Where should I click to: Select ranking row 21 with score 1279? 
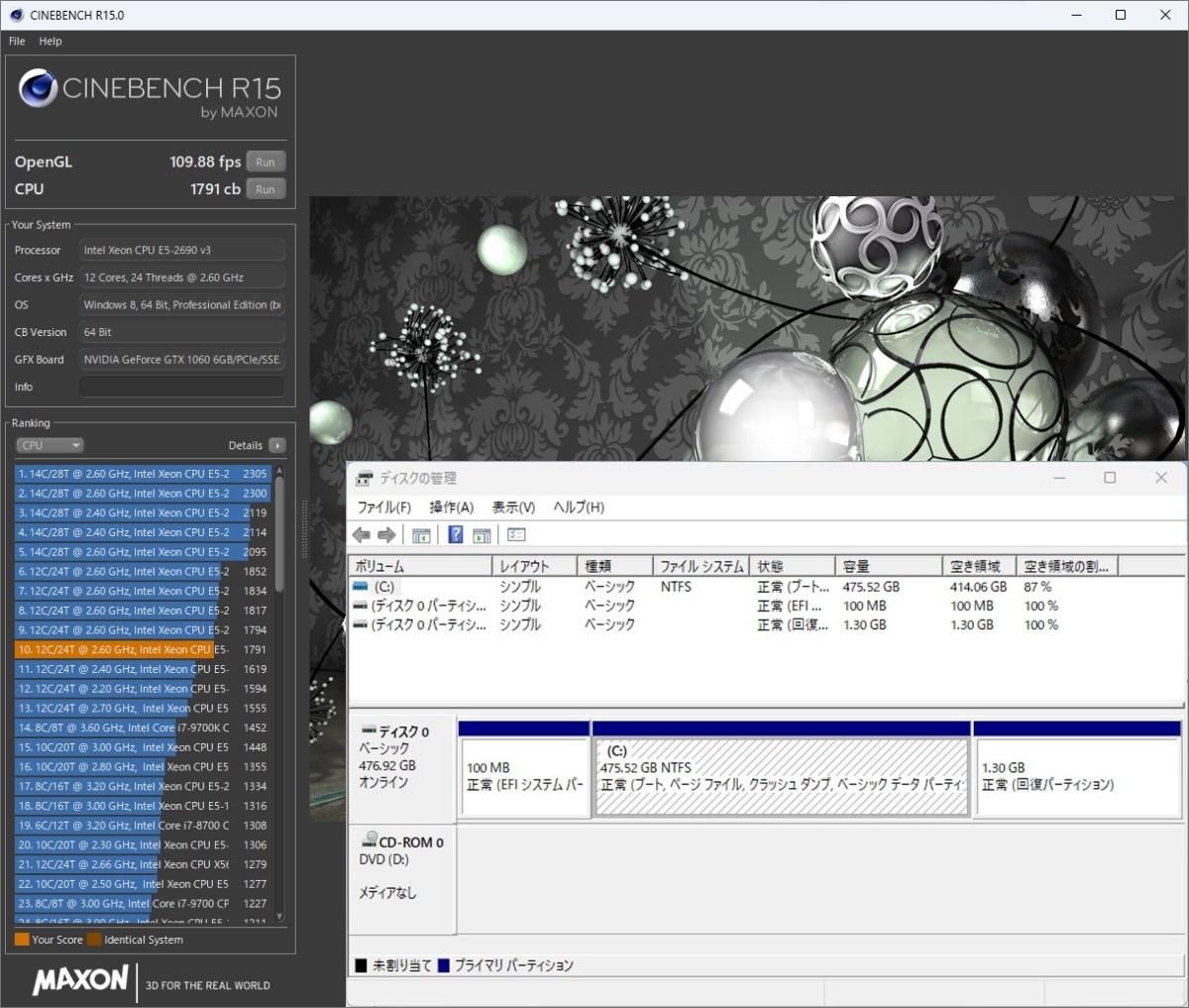click(143, 864)
